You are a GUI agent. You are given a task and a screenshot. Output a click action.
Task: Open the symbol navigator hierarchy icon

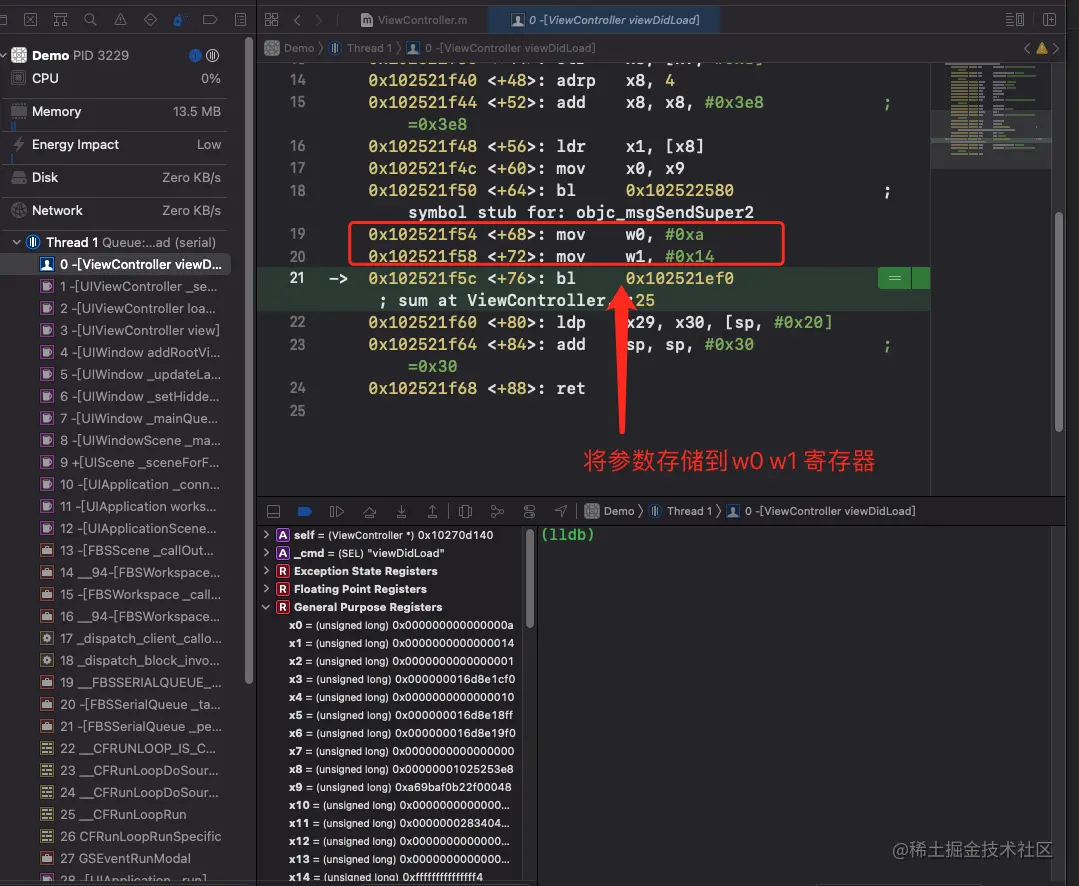click(61, 19)
